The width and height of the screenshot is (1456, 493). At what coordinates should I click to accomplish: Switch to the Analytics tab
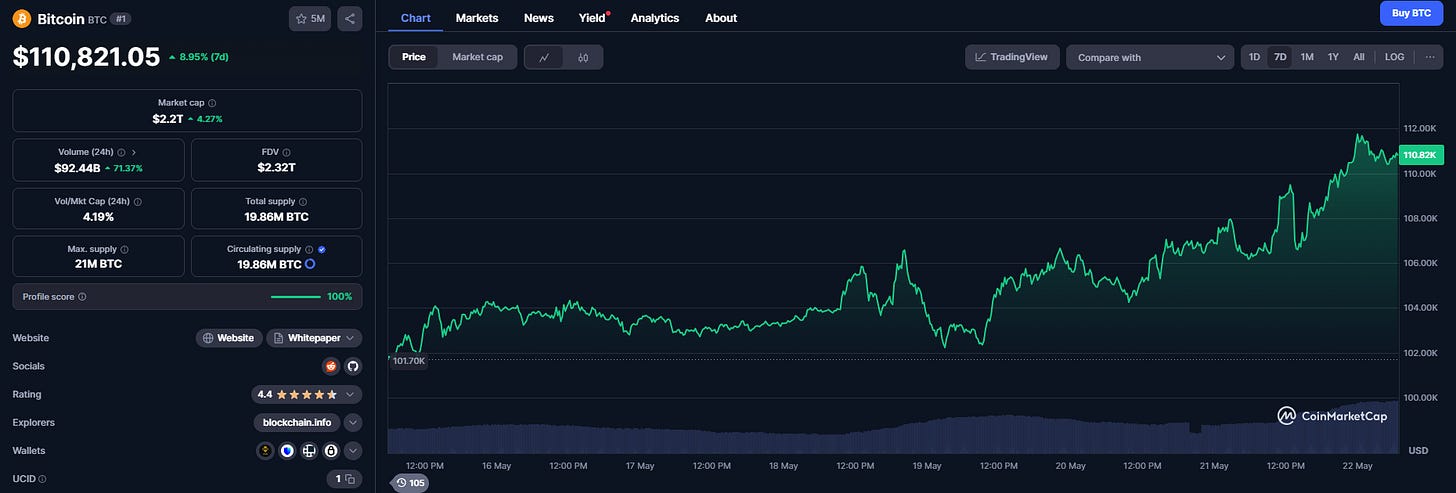click(655, 18)
